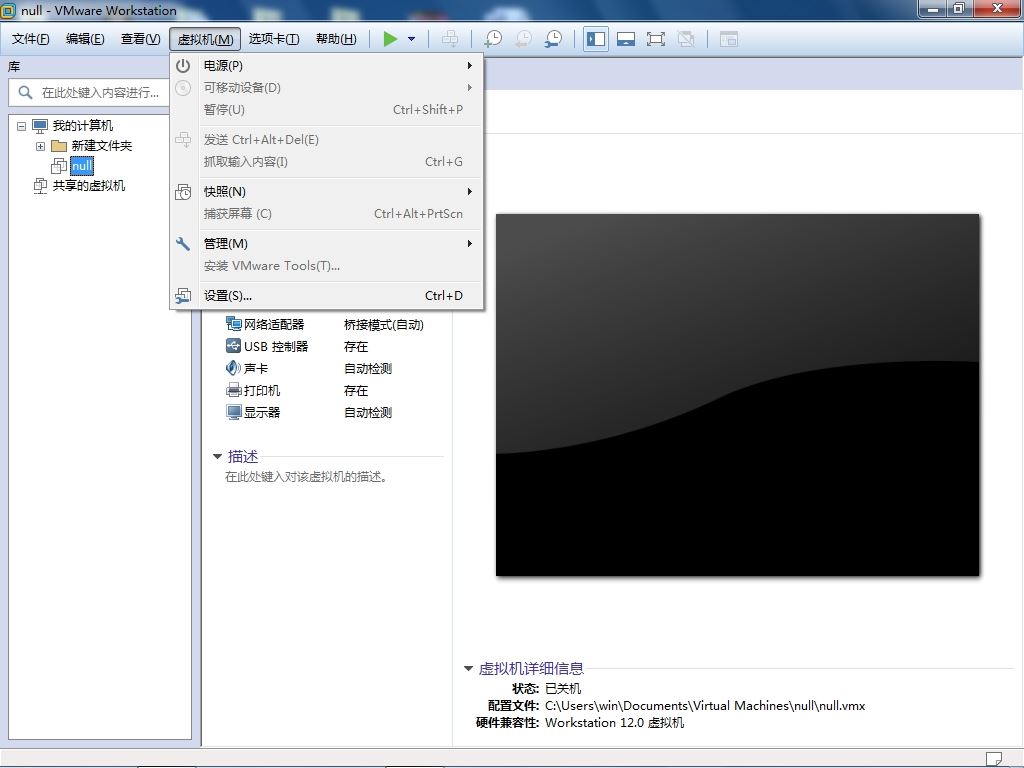Click the search magnifier icon in library
Screen dimensions: 1024x768
pyautogui.click(x=25, y=92)
